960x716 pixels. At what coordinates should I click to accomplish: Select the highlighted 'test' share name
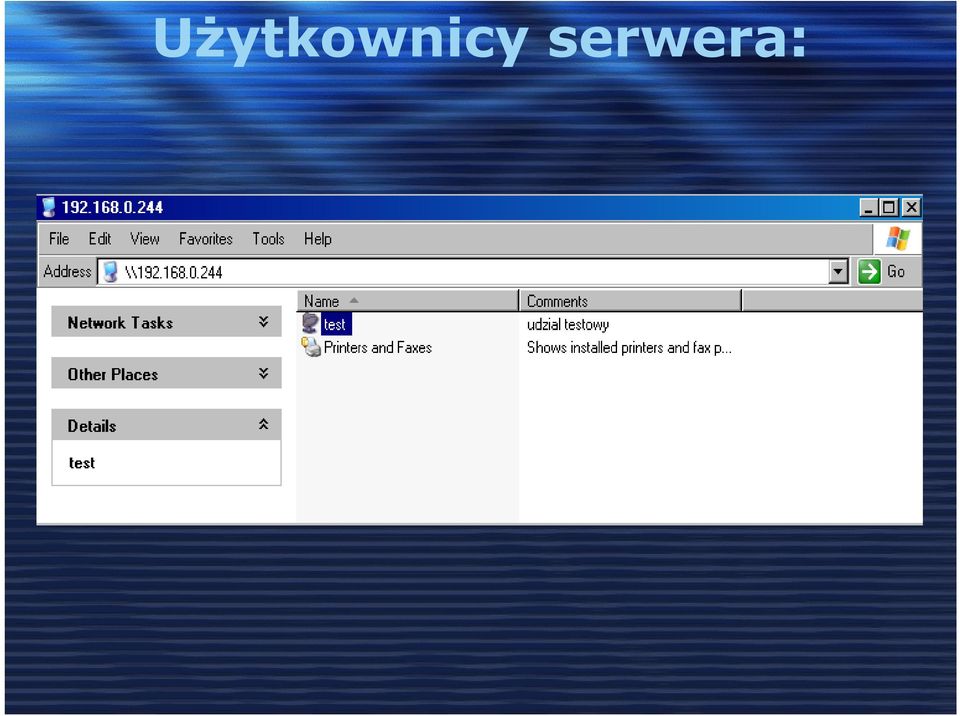[x=335, y=324]
